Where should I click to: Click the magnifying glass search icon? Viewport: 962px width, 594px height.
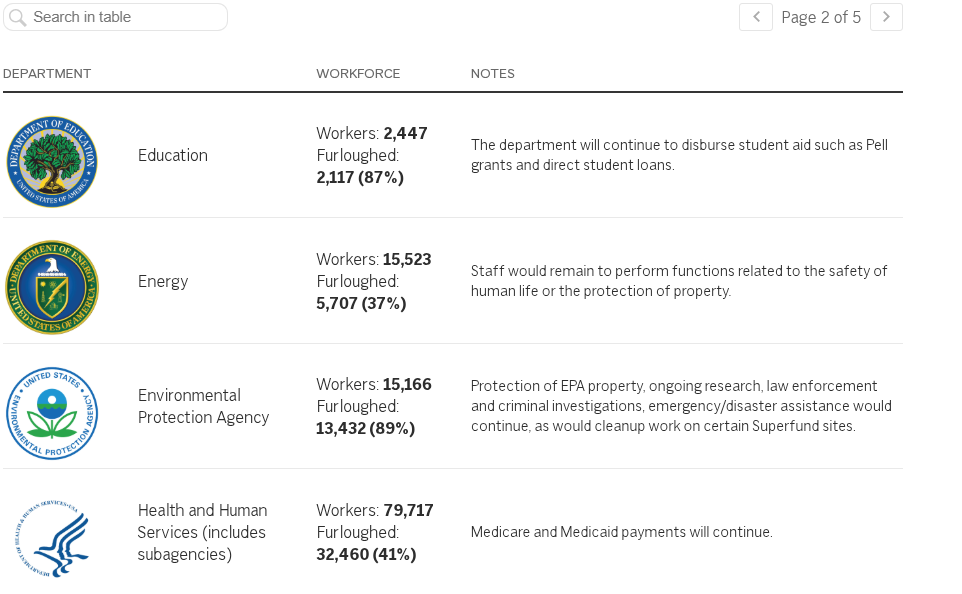pos(17,17)
